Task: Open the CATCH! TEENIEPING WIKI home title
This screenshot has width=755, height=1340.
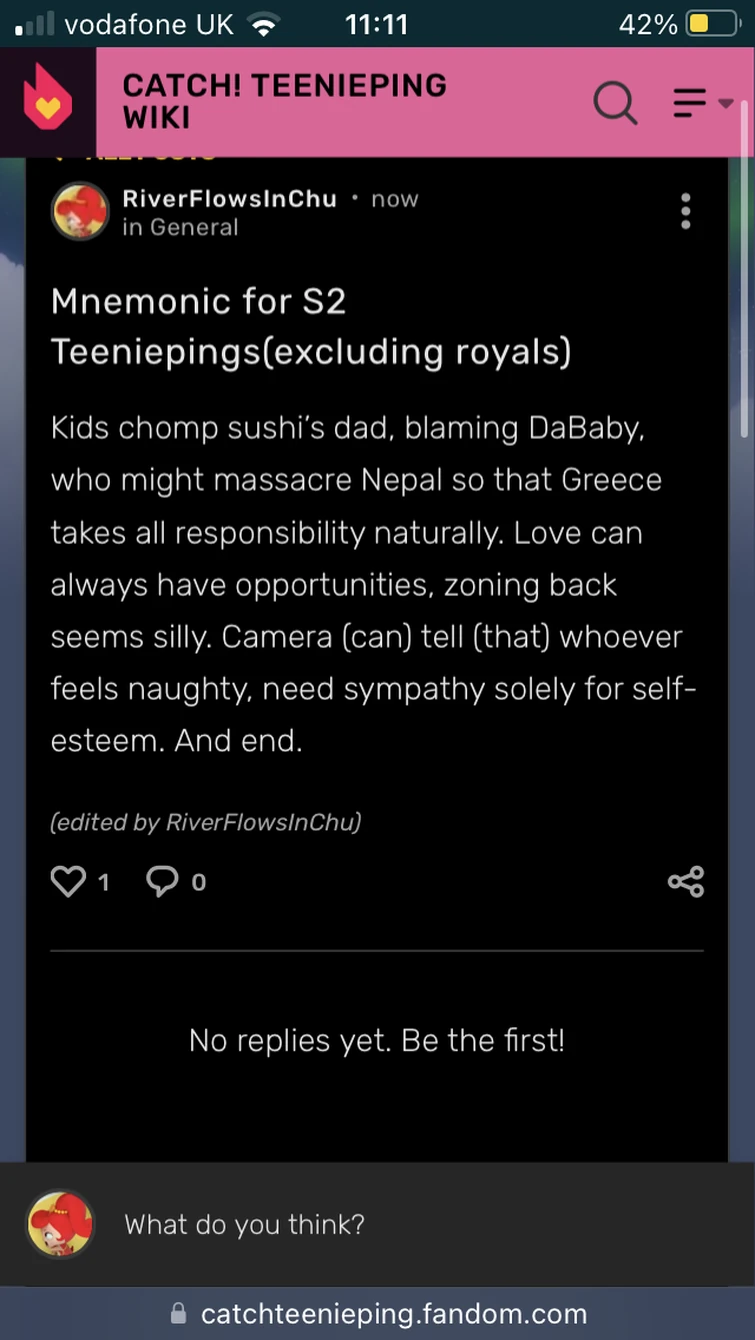Action: tap(284, 101)
